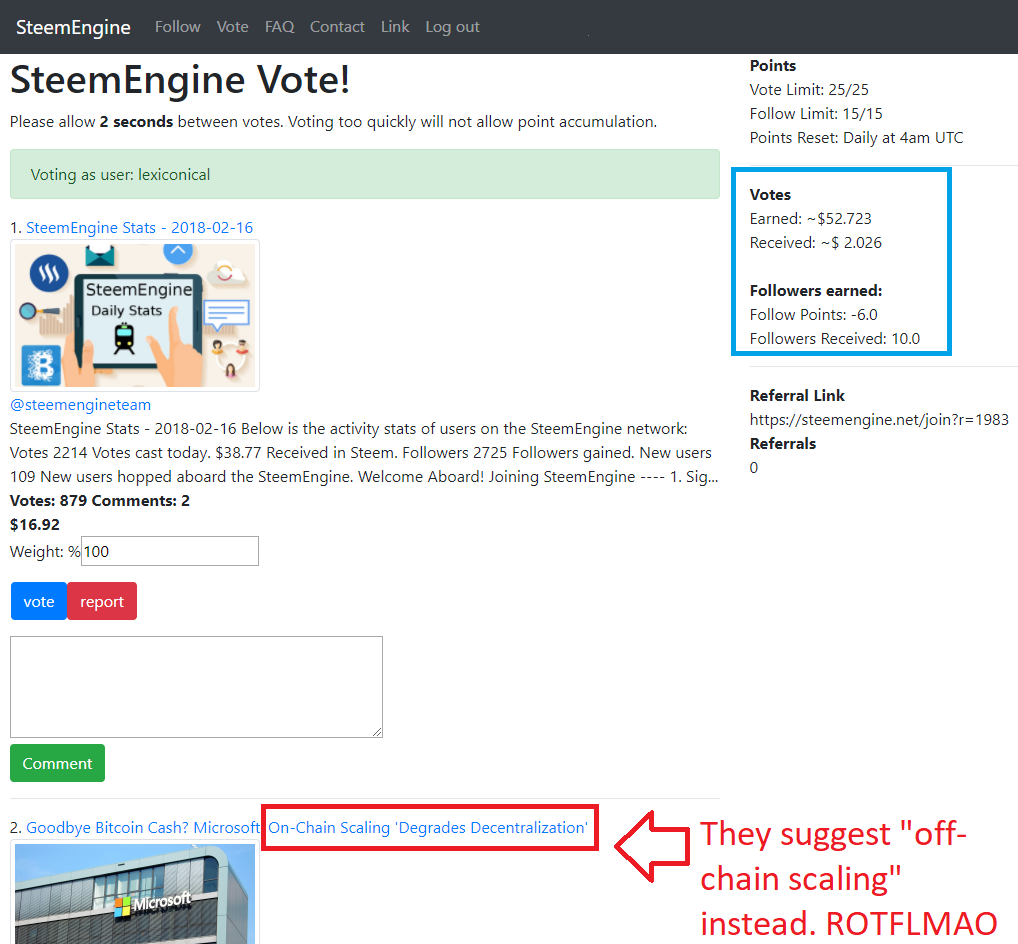
Task: Open the Link nav item
Action: coord(395,27)
